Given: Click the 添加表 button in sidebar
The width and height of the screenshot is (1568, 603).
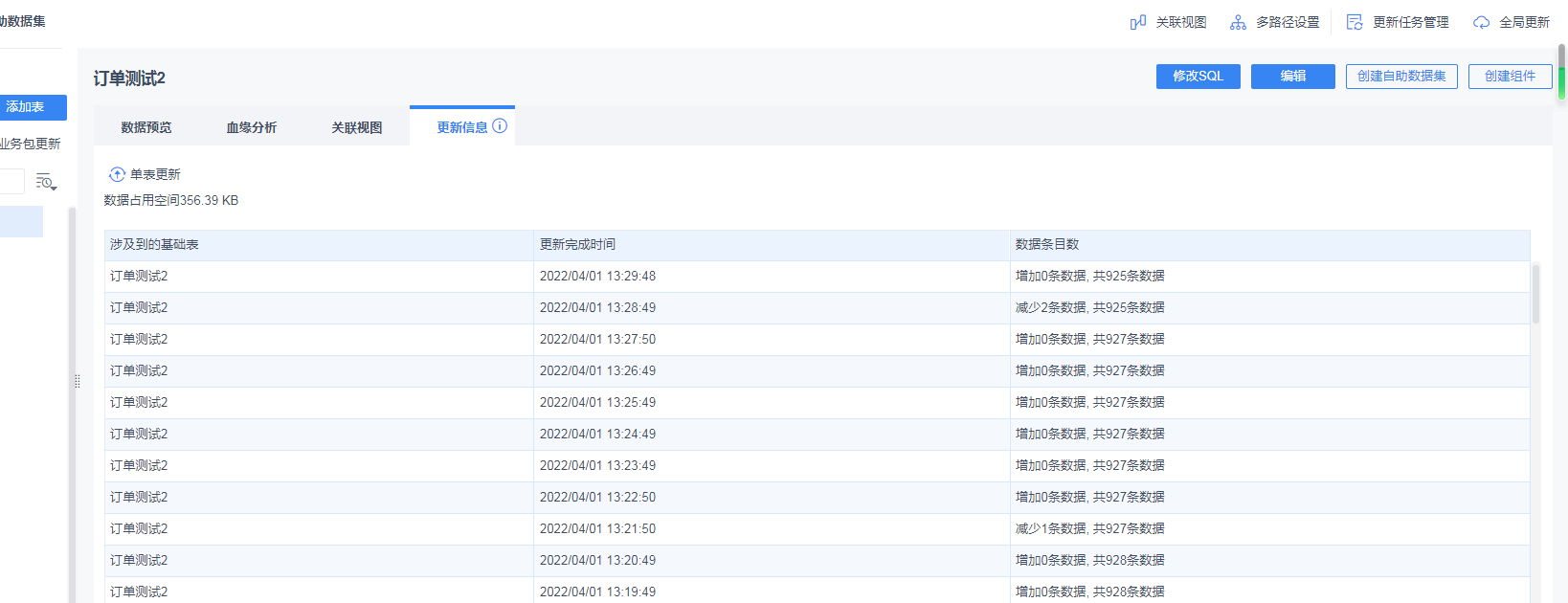Looking at the screenshot, I should click(x=29, y=107).
